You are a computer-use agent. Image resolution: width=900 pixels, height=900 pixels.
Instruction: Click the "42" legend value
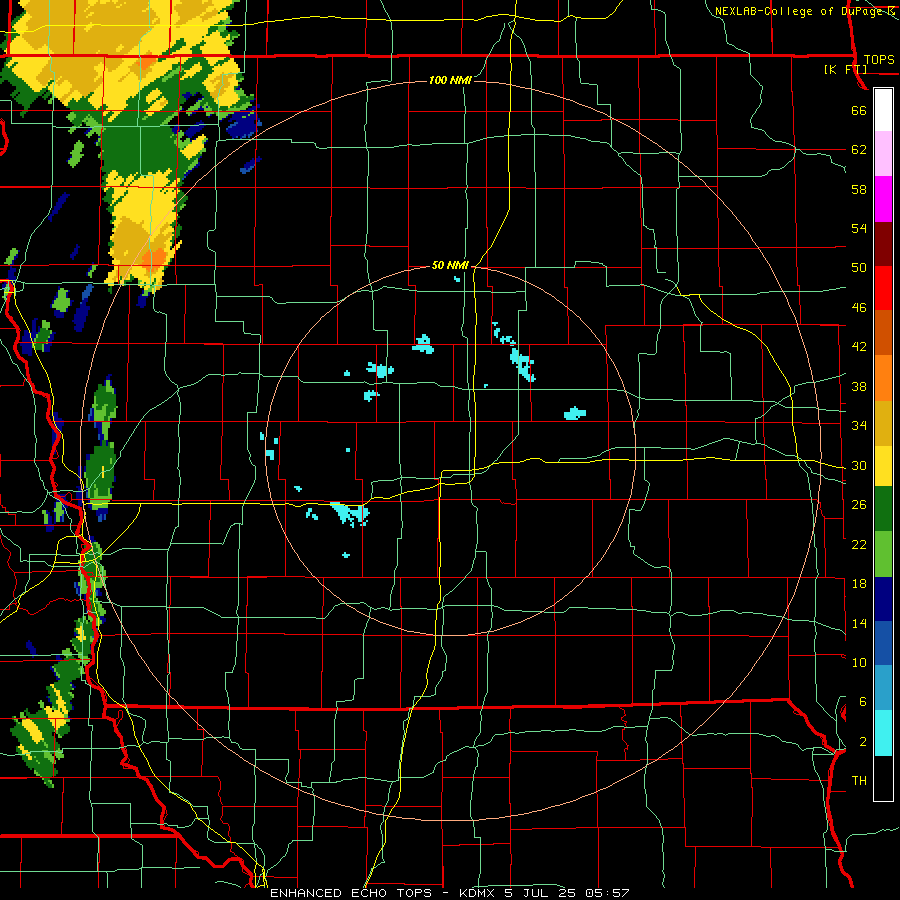859,347
